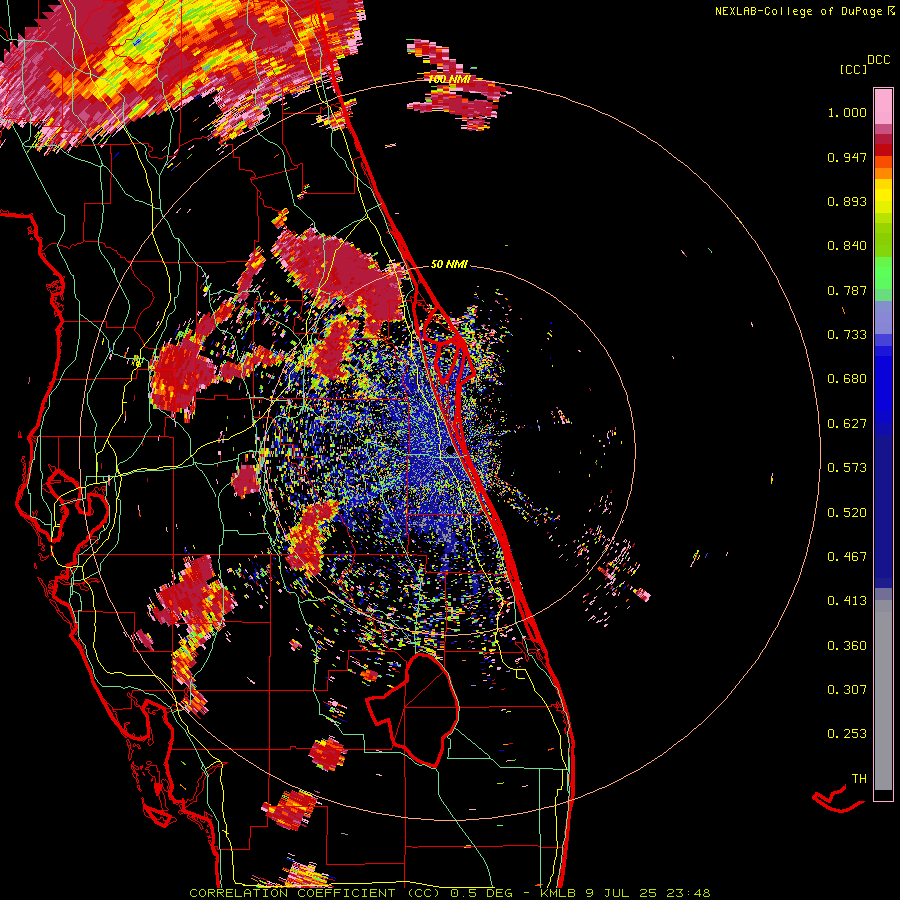This screenshot has height=900, width=900.
Task: Click the 0.573 legend value
Action: coord(847,468)
